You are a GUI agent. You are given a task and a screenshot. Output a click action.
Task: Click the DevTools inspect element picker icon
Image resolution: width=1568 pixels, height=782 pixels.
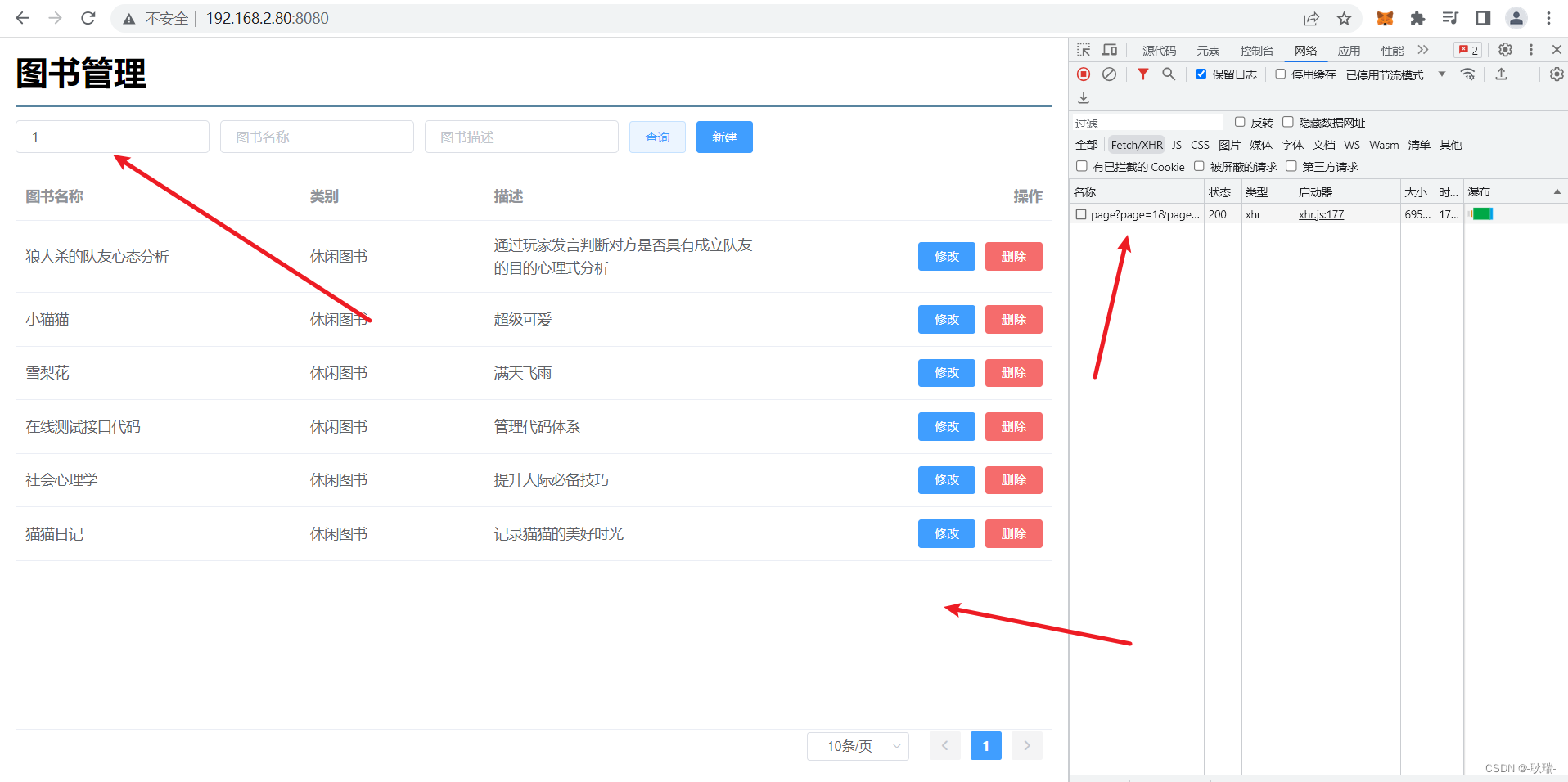1084,50
